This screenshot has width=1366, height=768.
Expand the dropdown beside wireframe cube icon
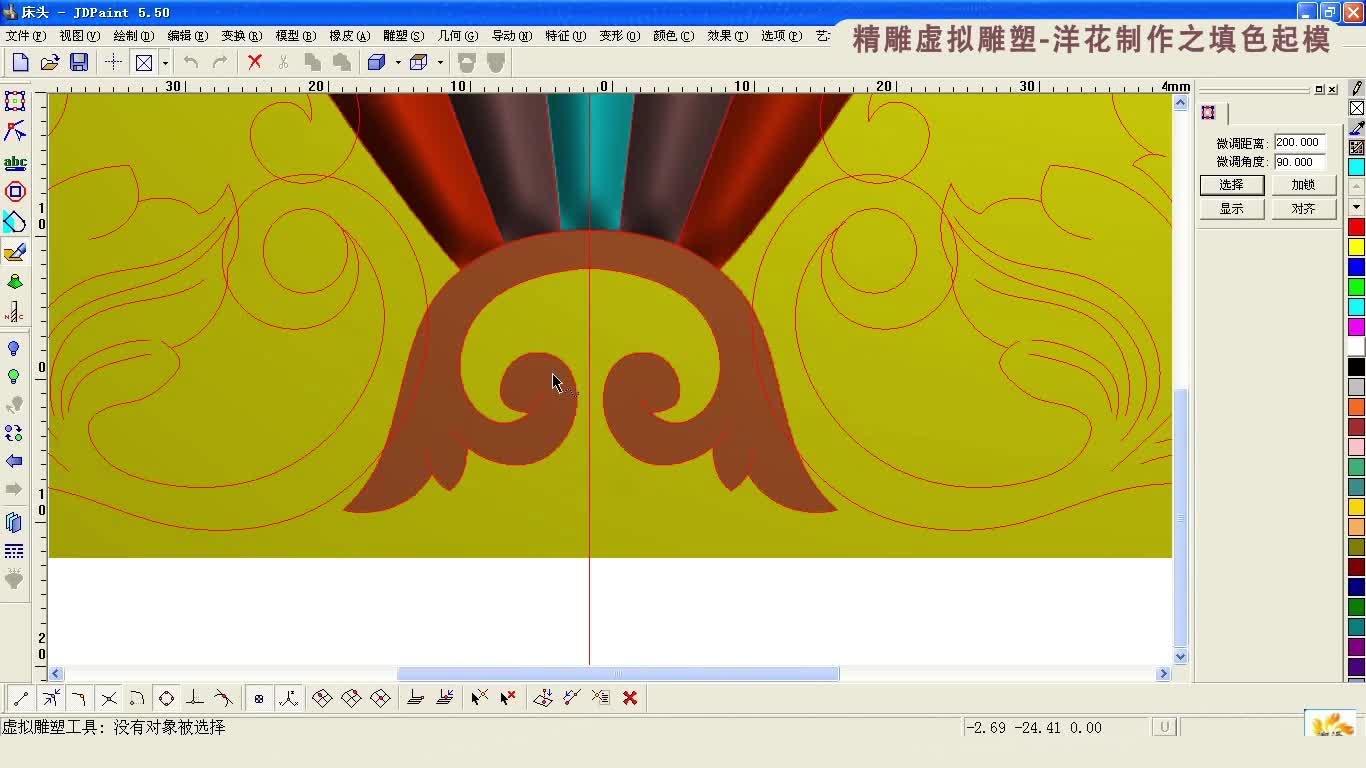click(x=440, y=62)
